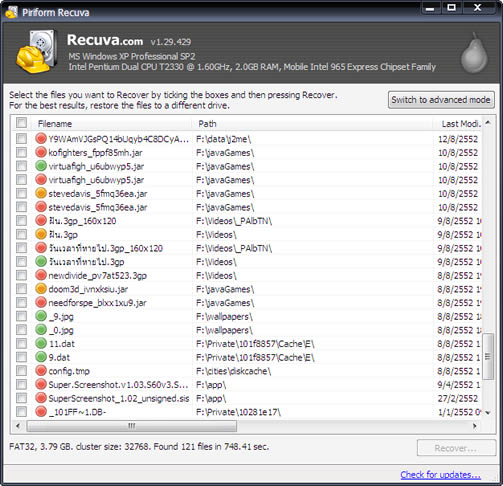The width and height of the screenshot is (503, 486).
Task: Click the green status icon for _0.jpg
Action: pos(41,330)
